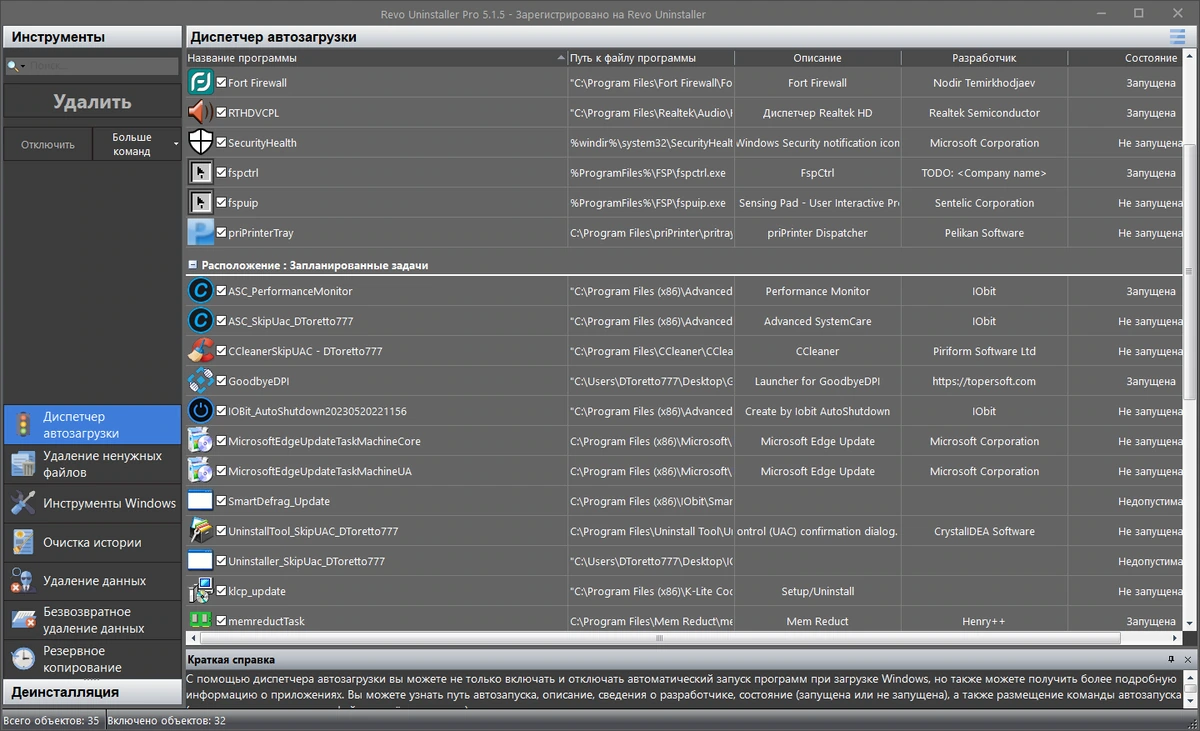Select Диспетчер автозагрузки in sidebar
The height and width of the screenshot is (731, 1200).
click(x=93, y=425)
